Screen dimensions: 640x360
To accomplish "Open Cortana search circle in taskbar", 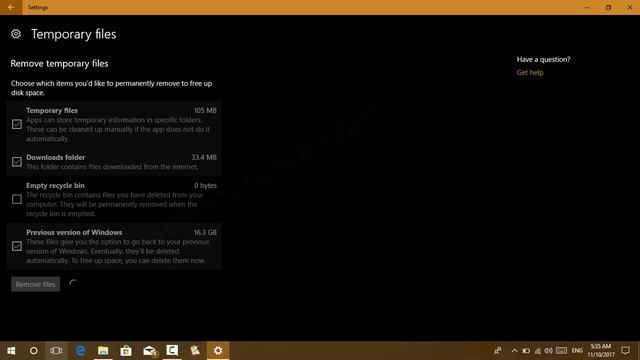I will pyautogui.click(x=33, y=351).
